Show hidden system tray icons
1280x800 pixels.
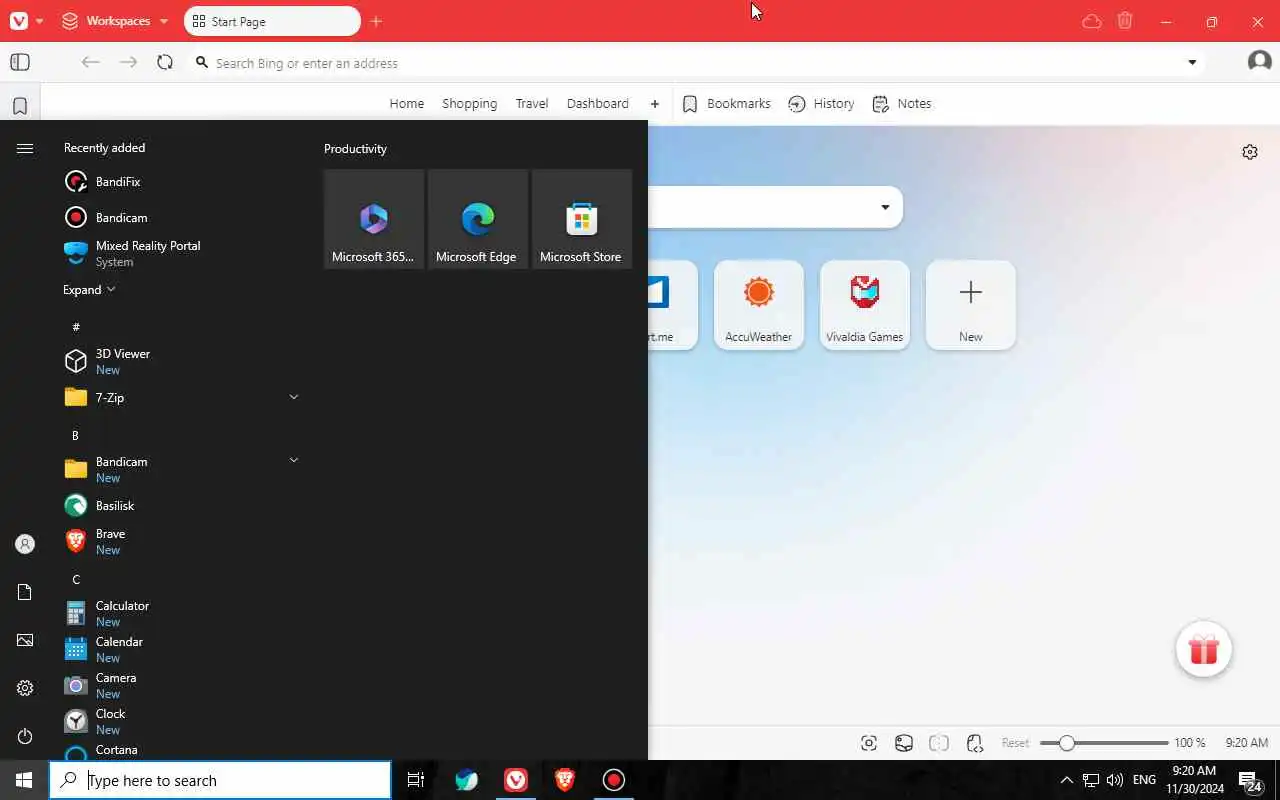pyautogui.click(x=1066, y=780)
